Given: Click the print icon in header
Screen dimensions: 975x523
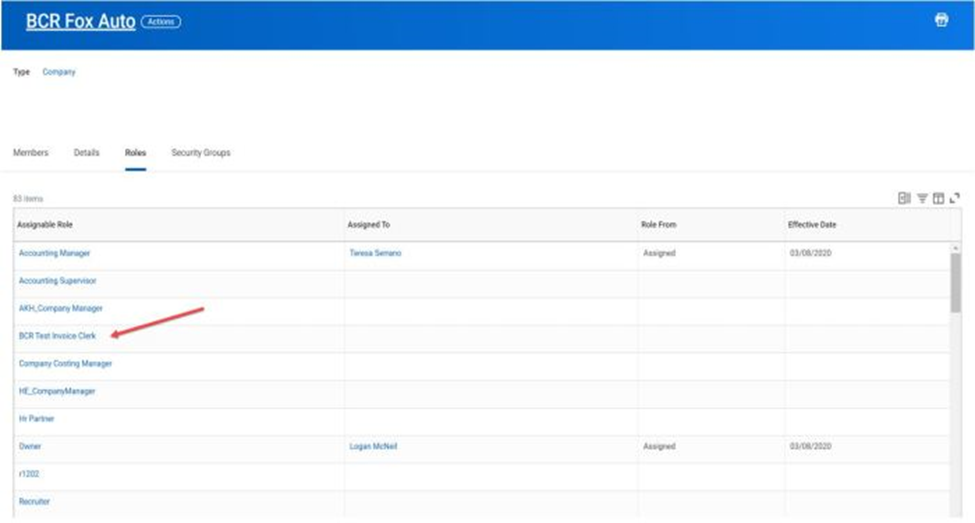Looking at the screenshot, I should coord(941,20).
